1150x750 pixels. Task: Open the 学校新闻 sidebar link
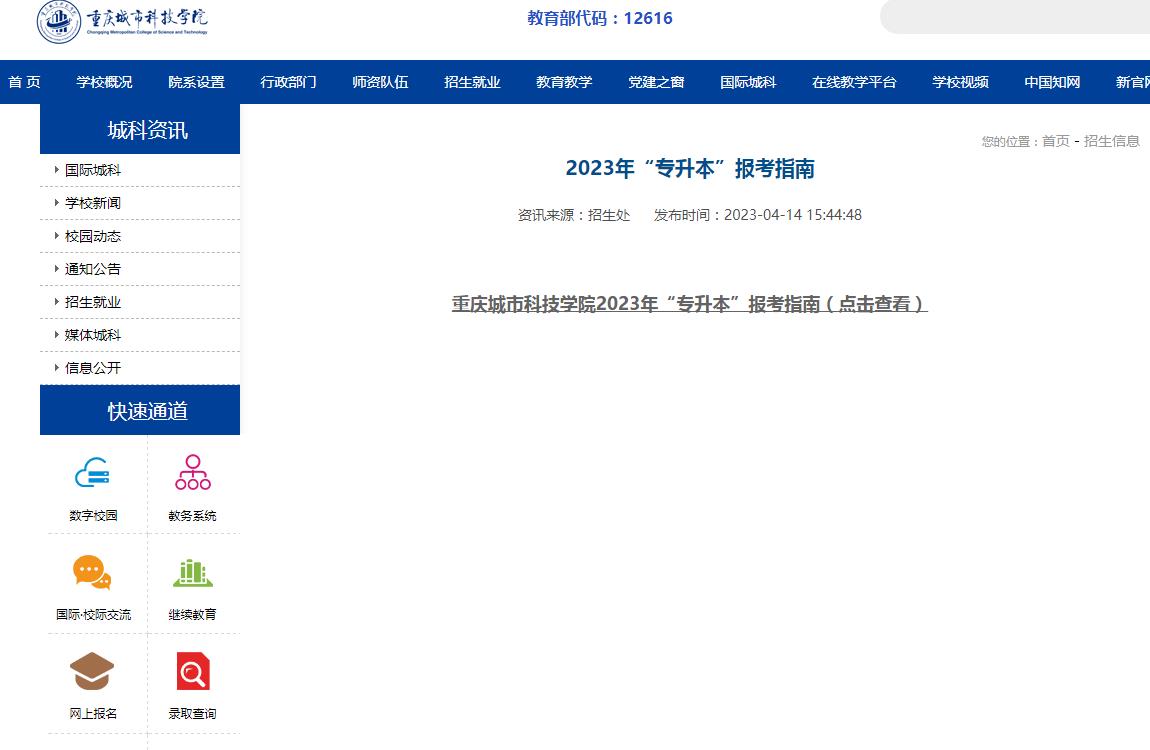coord(92,203)
